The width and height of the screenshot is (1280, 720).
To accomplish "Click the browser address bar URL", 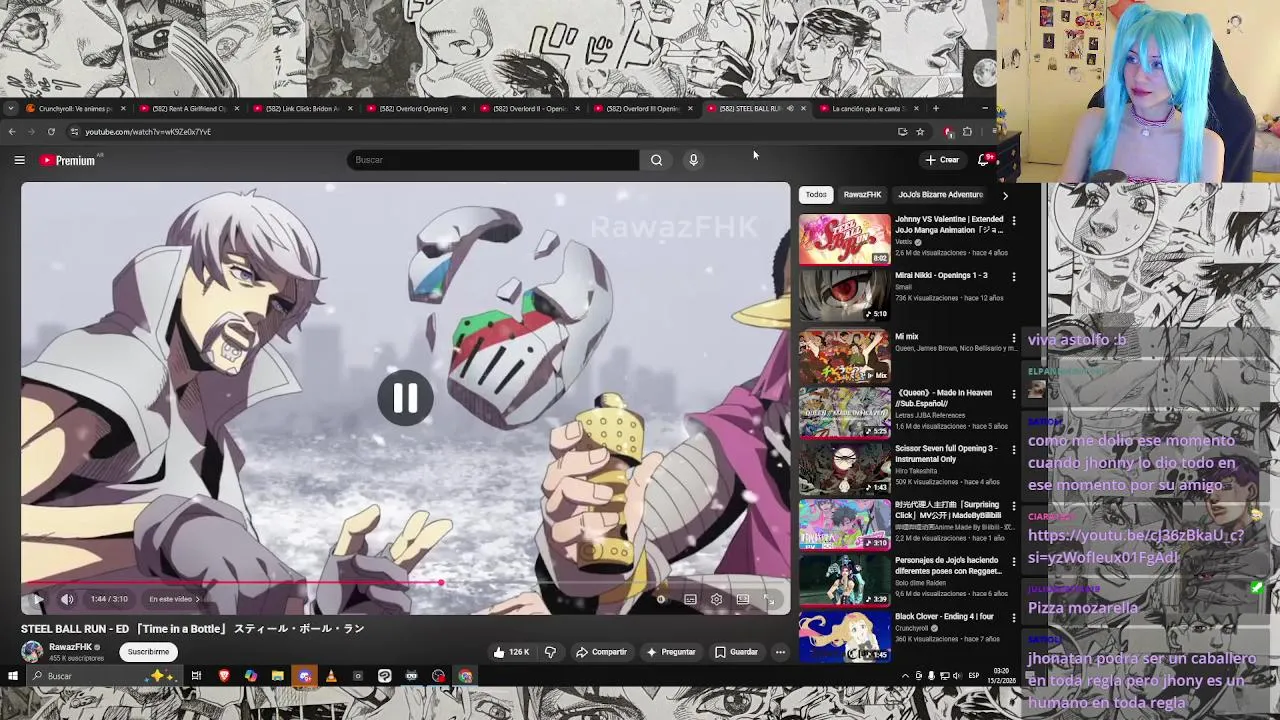I will (x=148, y=132).
